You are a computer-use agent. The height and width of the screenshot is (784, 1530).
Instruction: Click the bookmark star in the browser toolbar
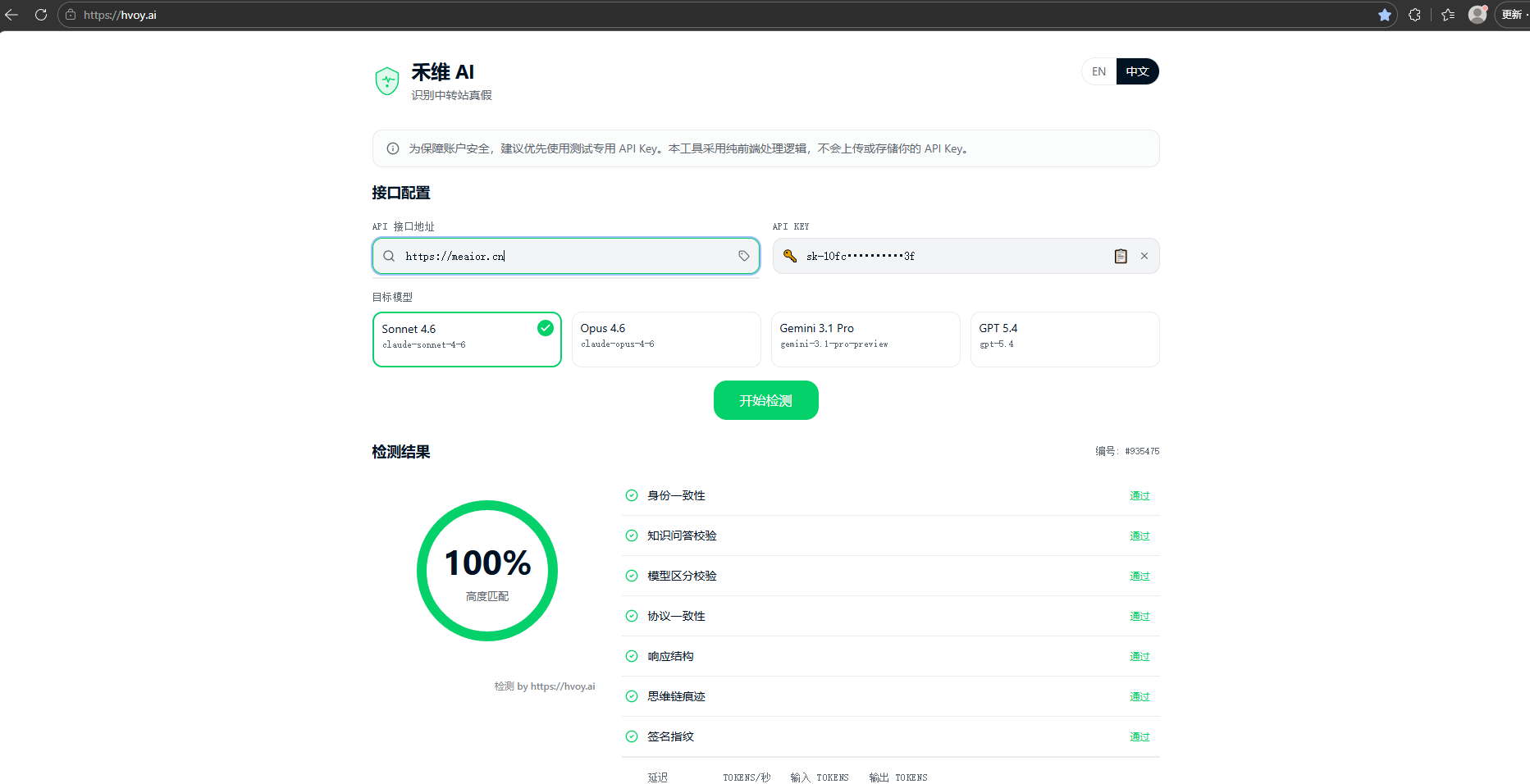coord(1385,14)
